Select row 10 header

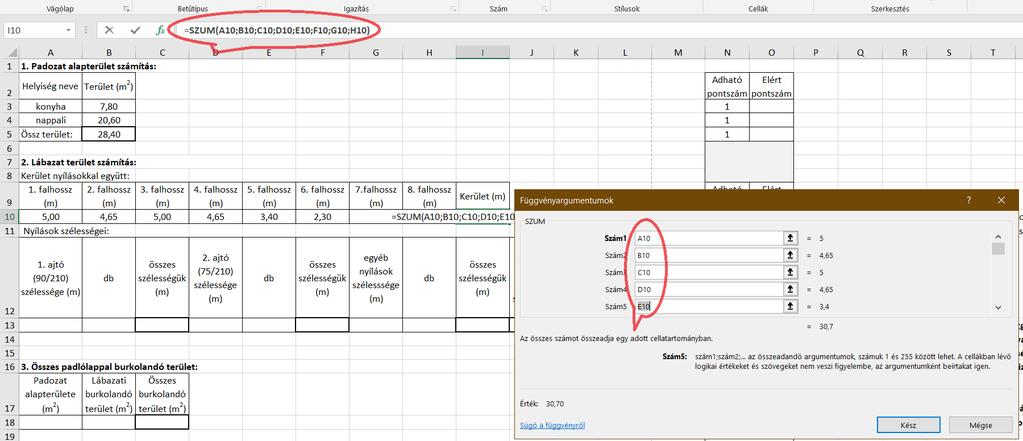pyautogui.click(x=9, y=217)
